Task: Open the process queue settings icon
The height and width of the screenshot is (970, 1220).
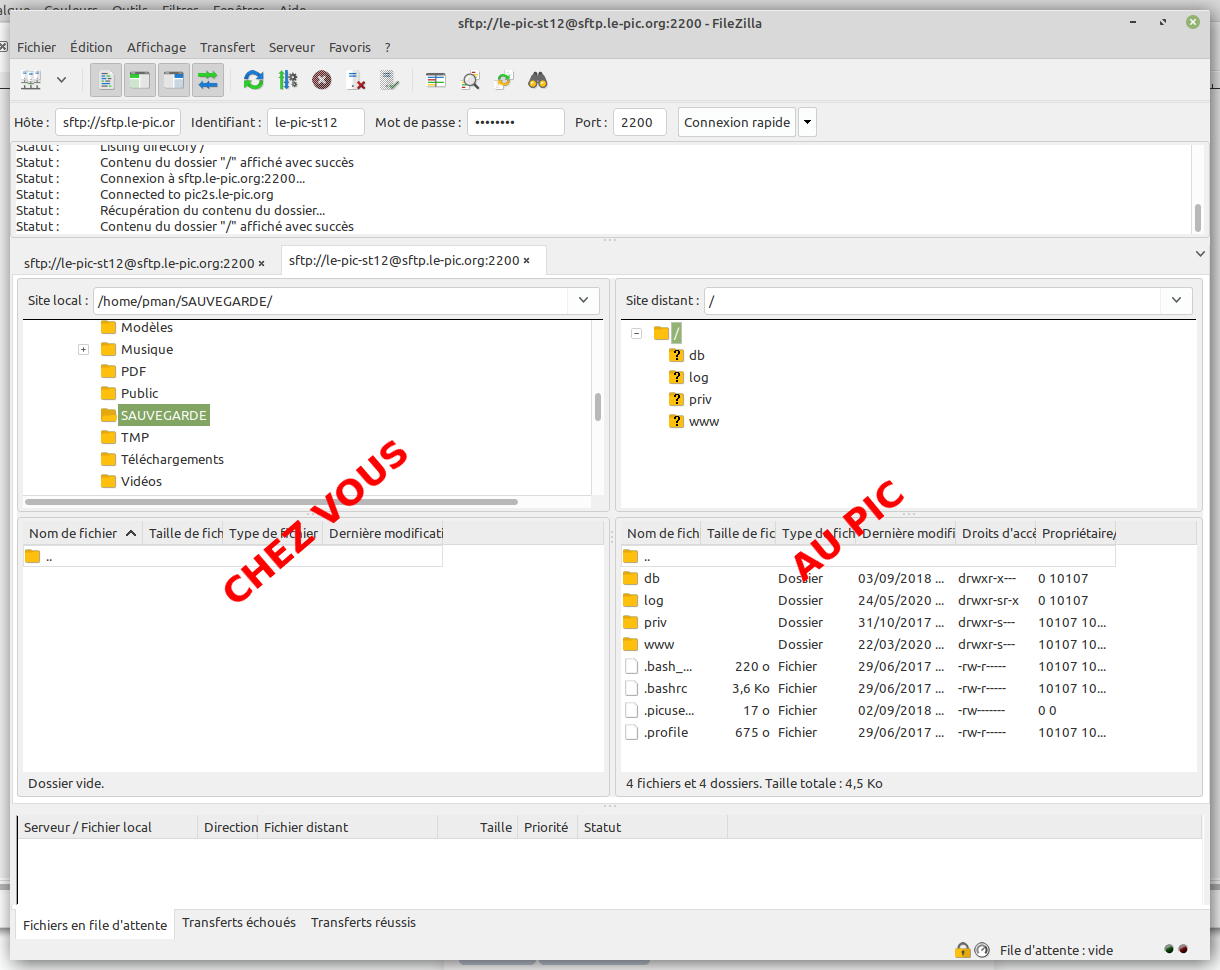Action: 288,80
